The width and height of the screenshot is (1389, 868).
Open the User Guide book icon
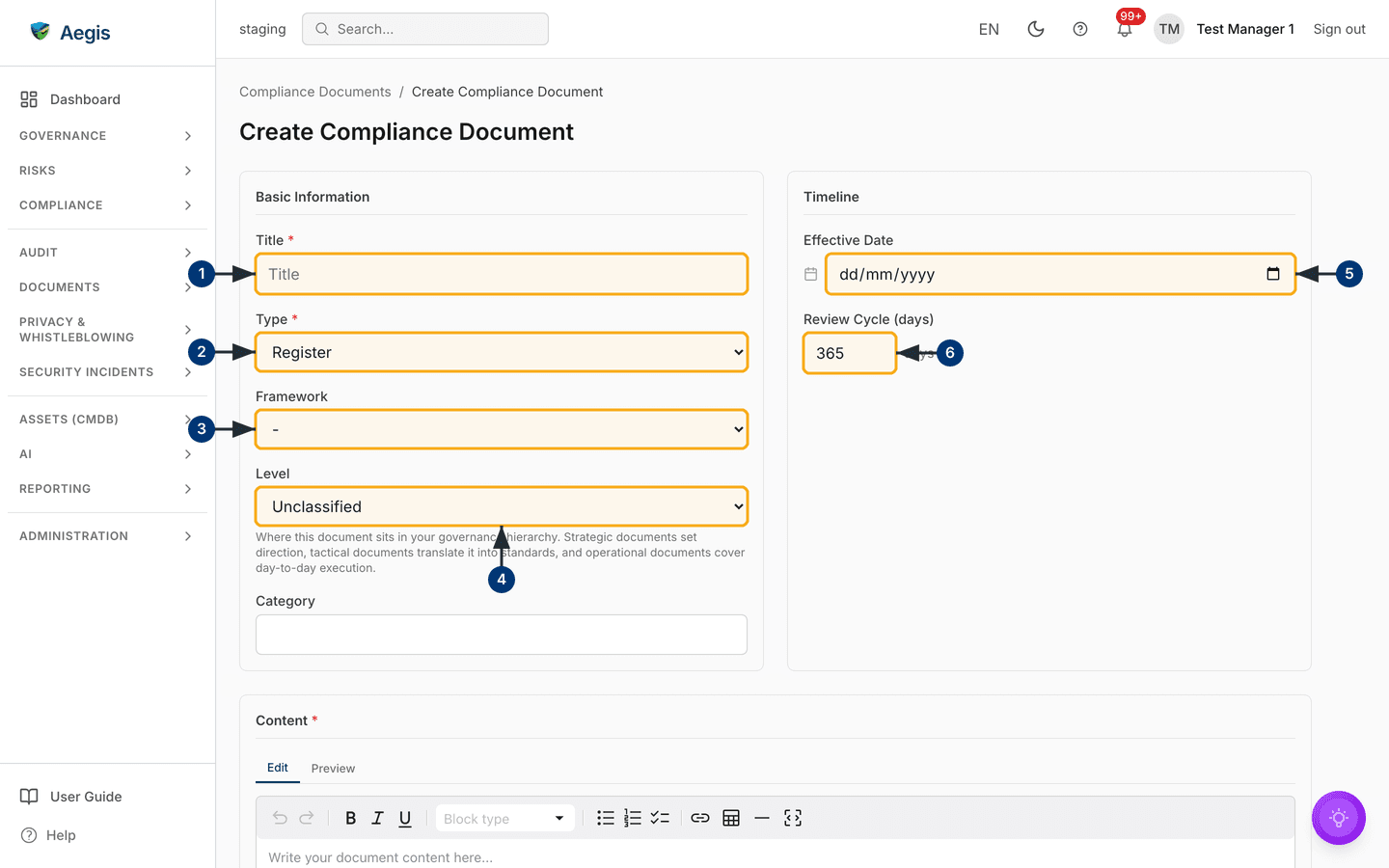click(x=29, y=797)
